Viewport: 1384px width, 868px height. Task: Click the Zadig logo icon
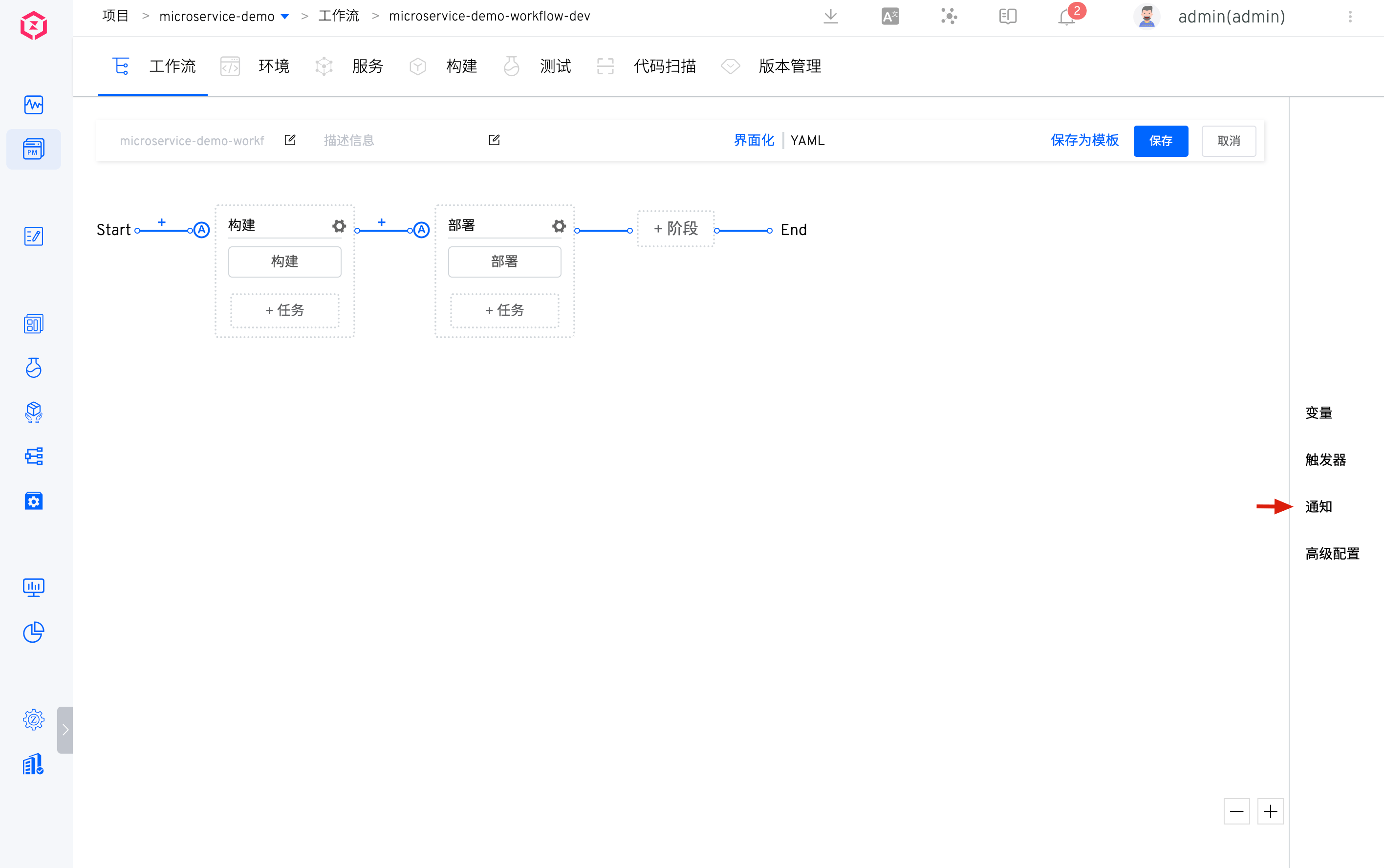(33, 25)
